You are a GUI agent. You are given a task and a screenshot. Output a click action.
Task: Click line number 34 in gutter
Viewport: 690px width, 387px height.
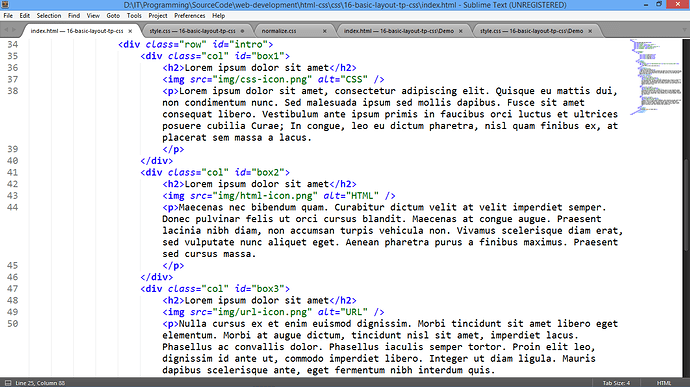pos(13,44)
